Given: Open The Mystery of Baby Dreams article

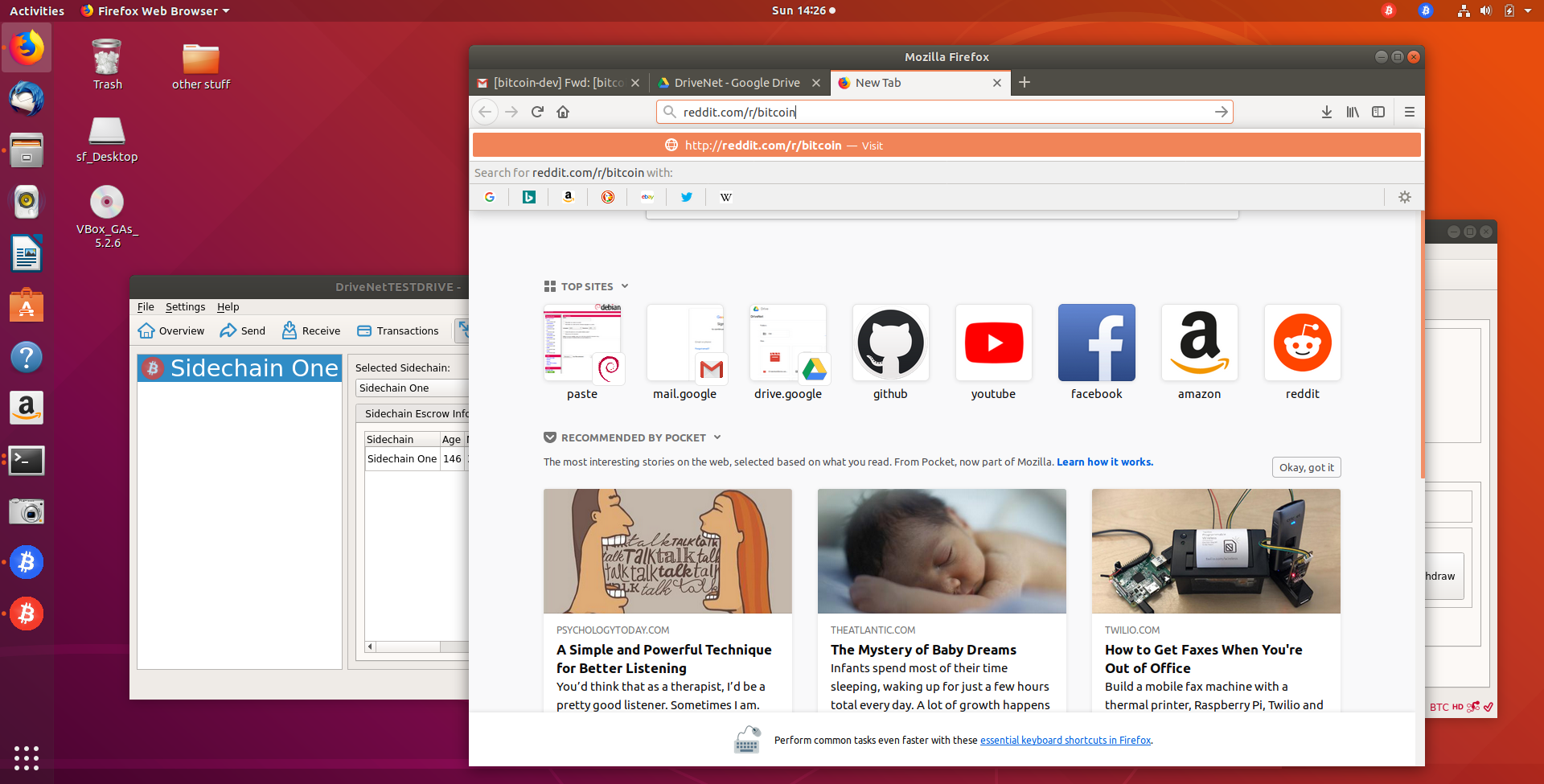Looking at the screenshot, I should point(942,599).
